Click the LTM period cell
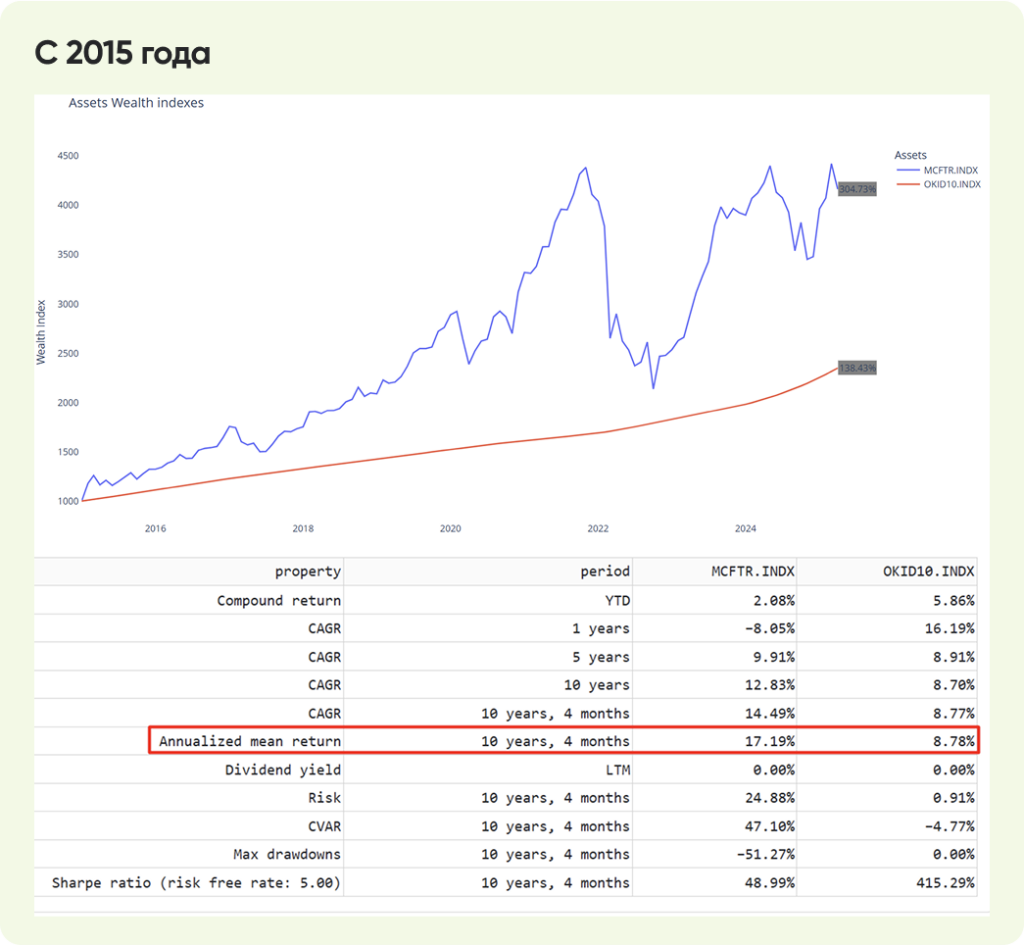 pyautogui.click(x=618, y=770)
